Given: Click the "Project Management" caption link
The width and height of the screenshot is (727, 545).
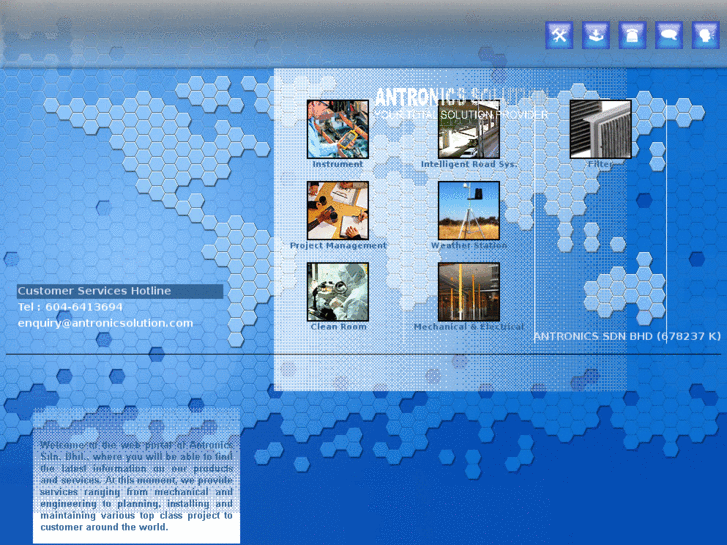Looking at the screenshot, I should (338, 245).
